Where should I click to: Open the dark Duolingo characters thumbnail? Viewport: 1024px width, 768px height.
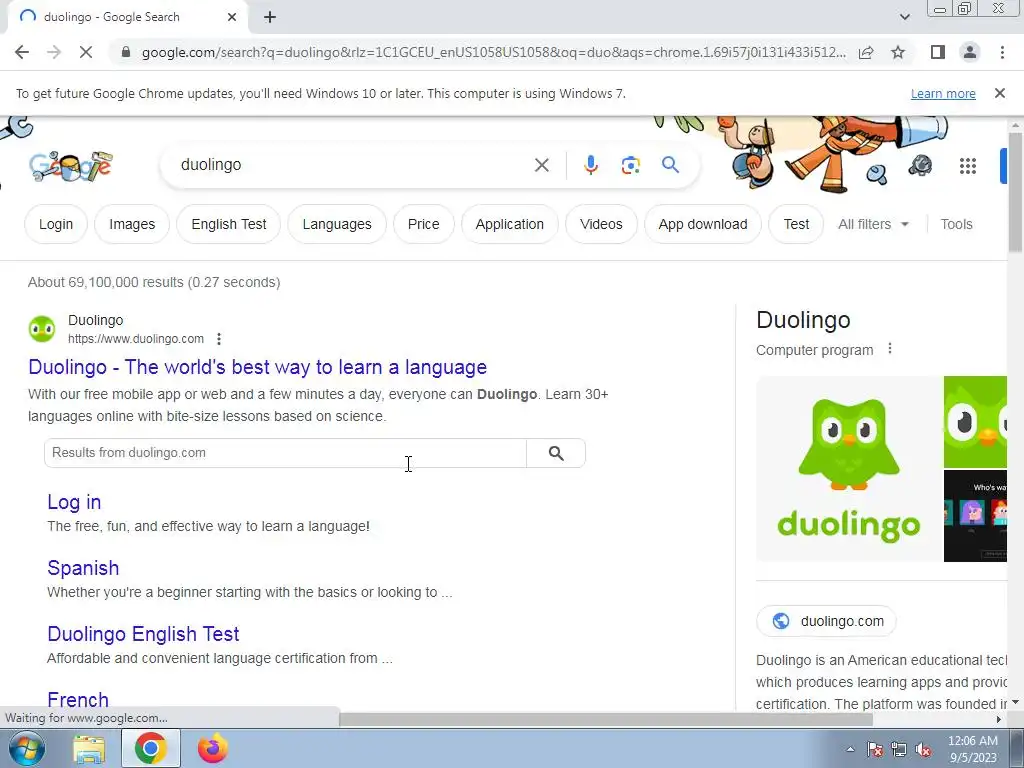[976, 516]
